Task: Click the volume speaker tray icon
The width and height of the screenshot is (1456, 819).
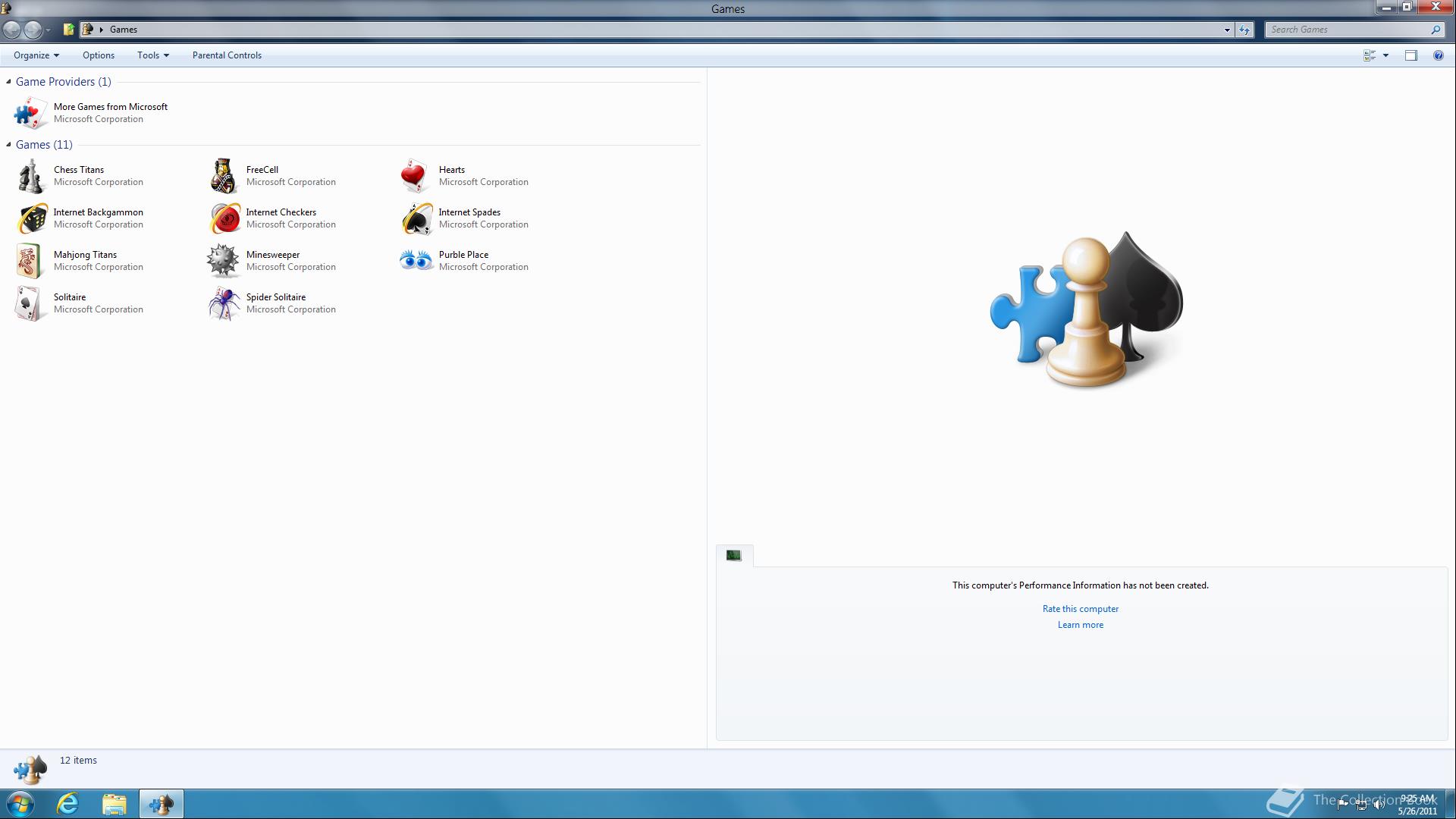Action: [1379, 805]
